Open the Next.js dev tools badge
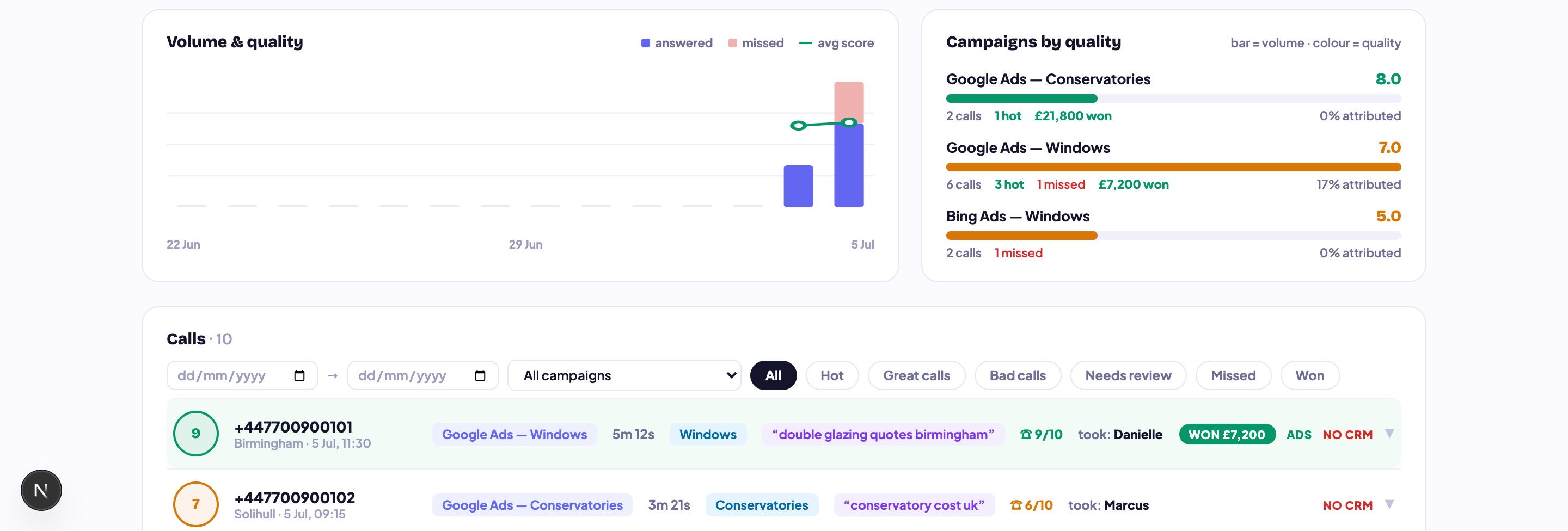Screen dimensions: 1568x531 pyautogui.click(x=41, y=490)
